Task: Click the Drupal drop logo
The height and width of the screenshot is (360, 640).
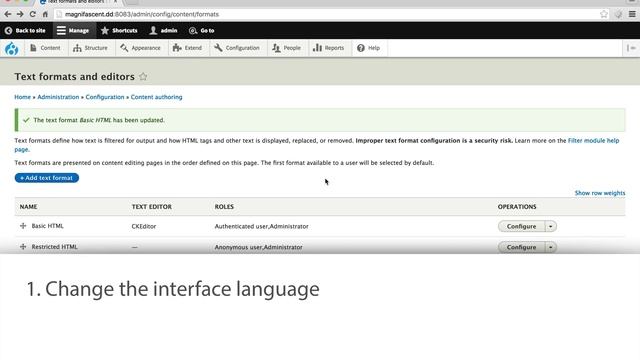Action: click(11, 49)
